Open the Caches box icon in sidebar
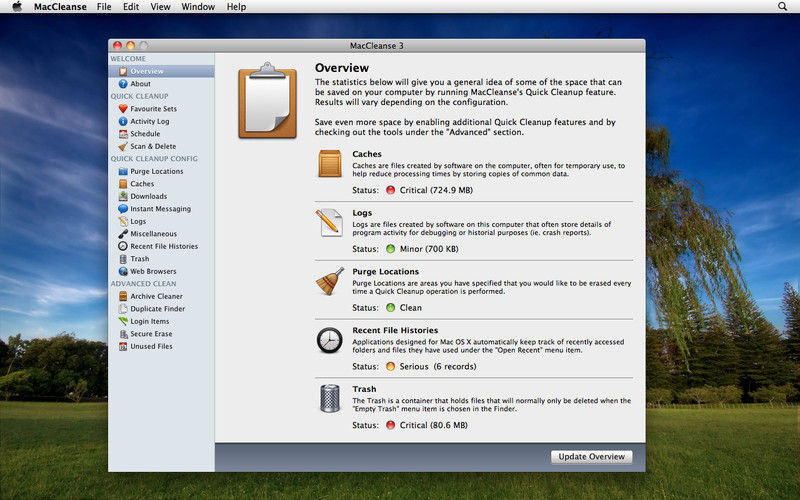Screen dimensions: 800x500 point(123,184)
